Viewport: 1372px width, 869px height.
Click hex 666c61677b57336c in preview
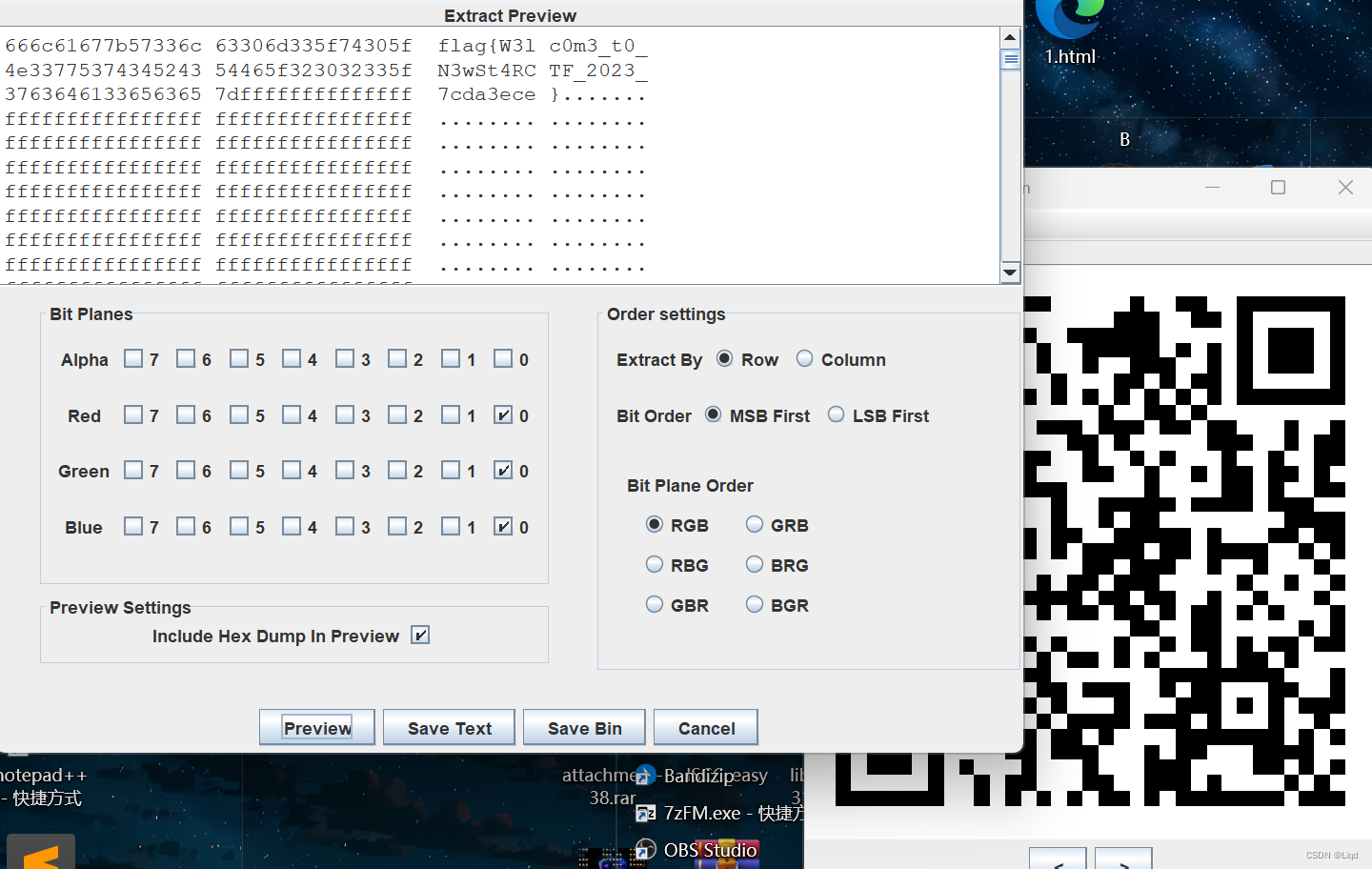coord(103,46)
